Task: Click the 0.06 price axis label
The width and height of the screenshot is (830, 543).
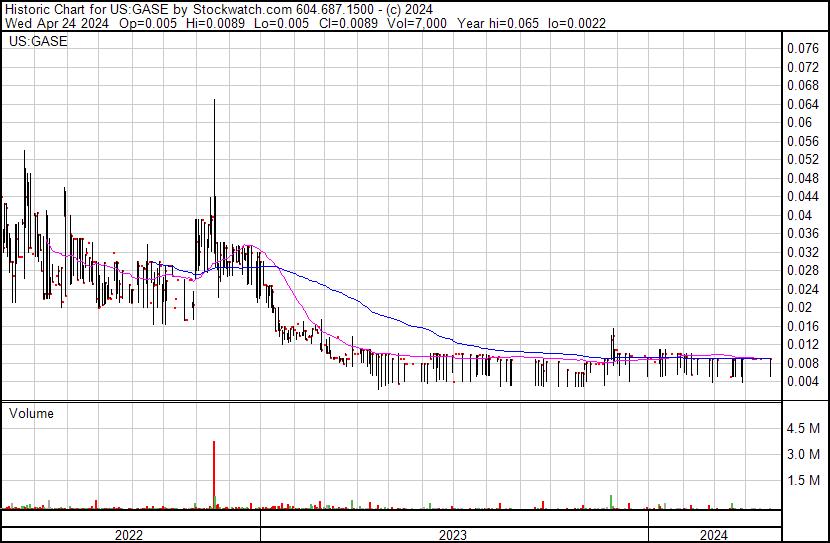Action: tap(799, 122)
